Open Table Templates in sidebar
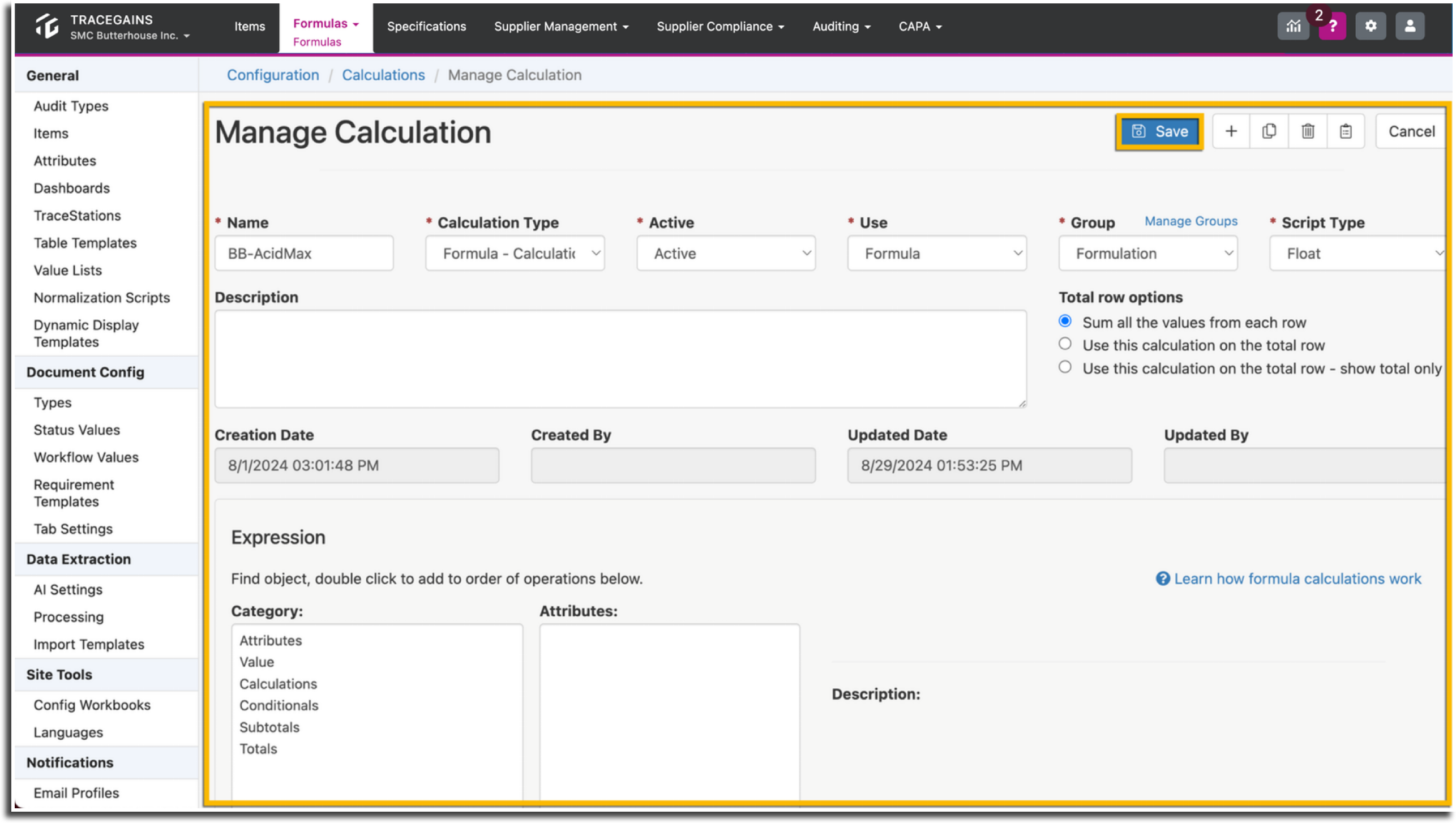The width and height of the screenshot is (1456, 823). tap(85, 243)
